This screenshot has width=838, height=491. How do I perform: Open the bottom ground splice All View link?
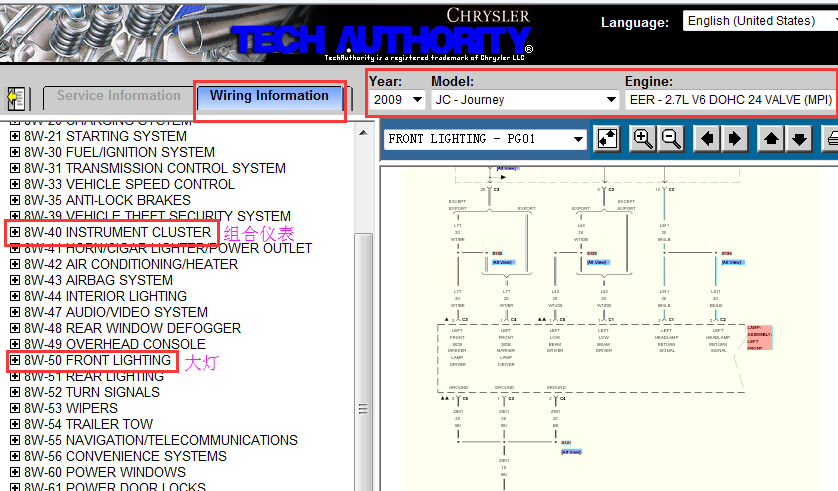pyautogui.click(x=571, y=452)
